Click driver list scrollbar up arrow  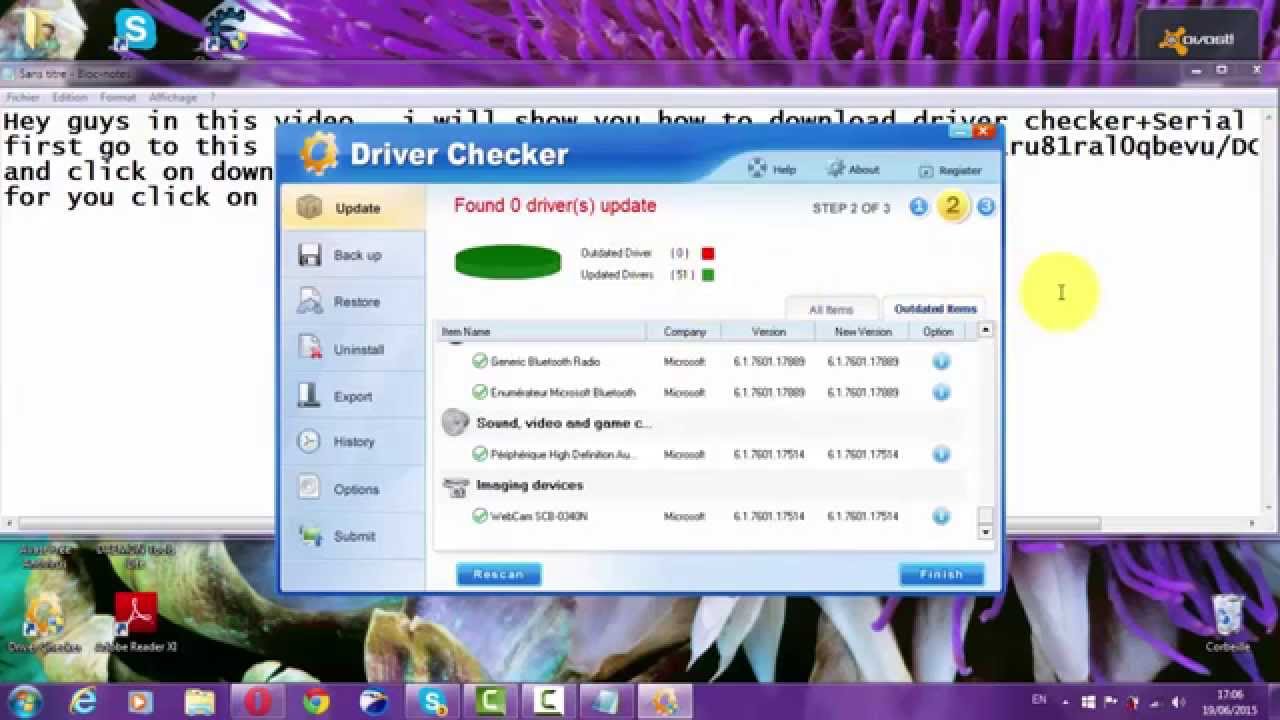click(986, 330)
